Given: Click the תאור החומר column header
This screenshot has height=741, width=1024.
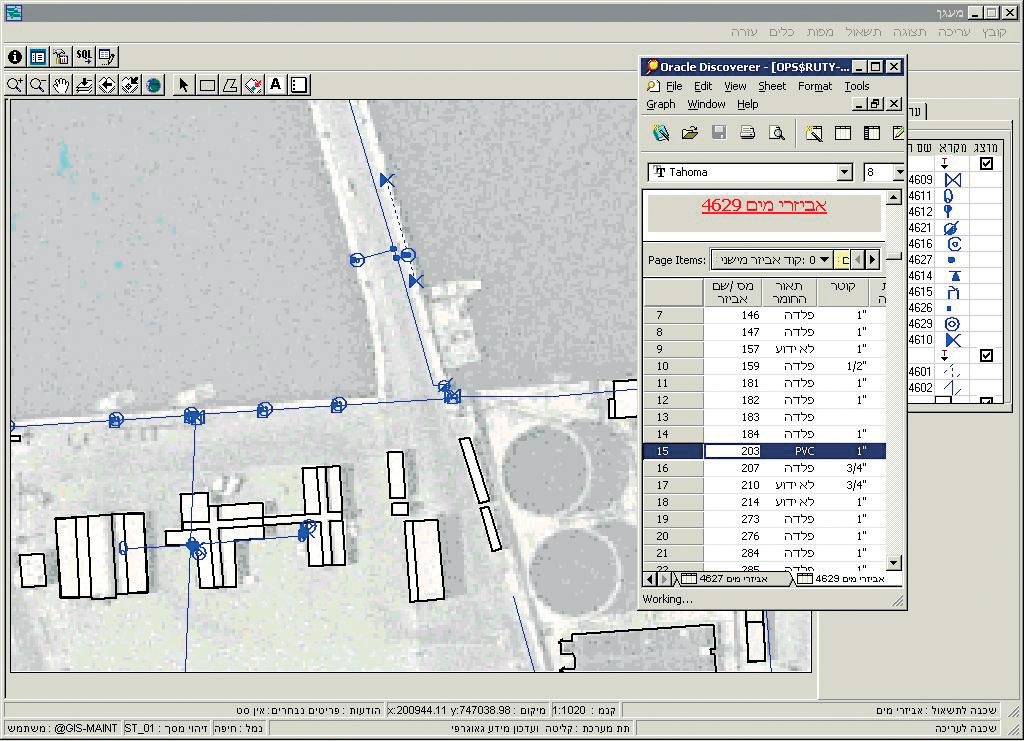Looking at the screenshot, I should coord(790,292).
